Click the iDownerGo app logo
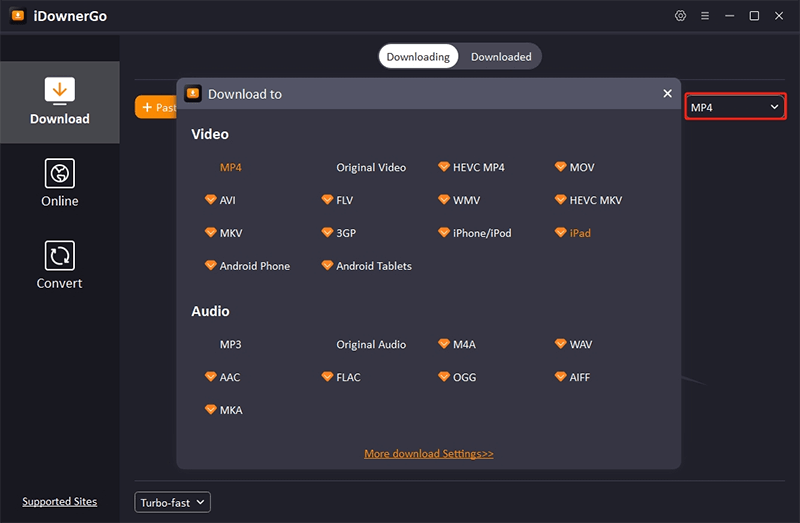This screenshot has width=800, height=523. (x=18, y=16)
